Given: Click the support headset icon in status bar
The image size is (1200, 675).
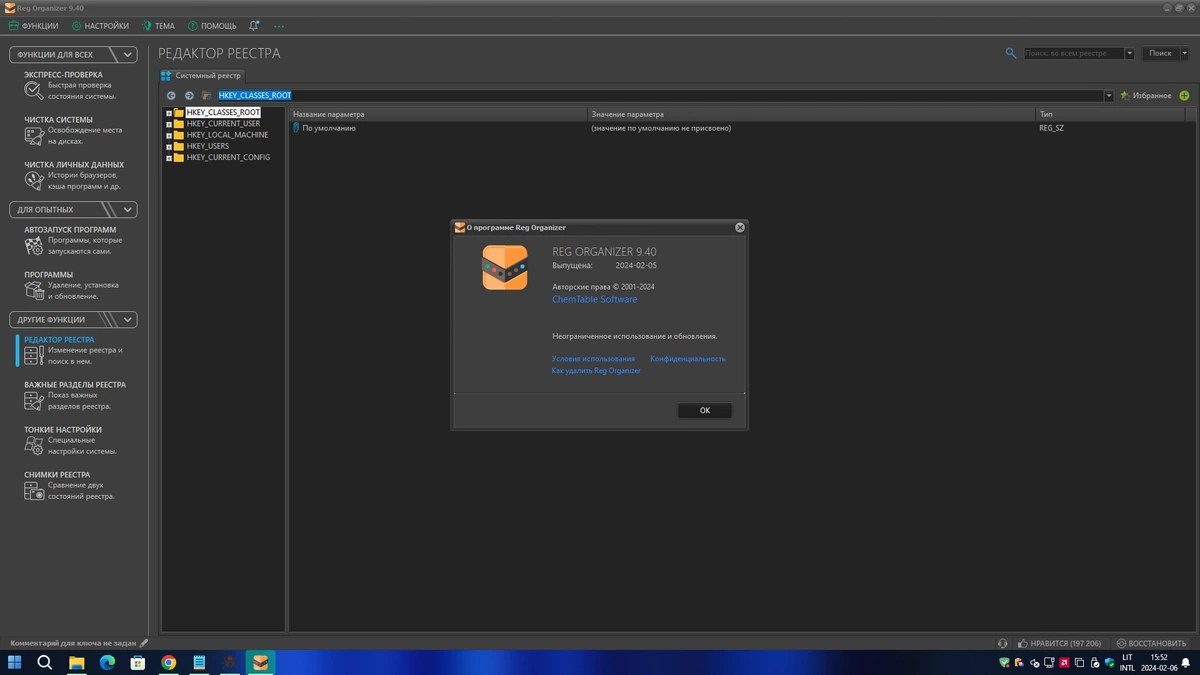Looking at the screenshot, I should click(1003, 643).
